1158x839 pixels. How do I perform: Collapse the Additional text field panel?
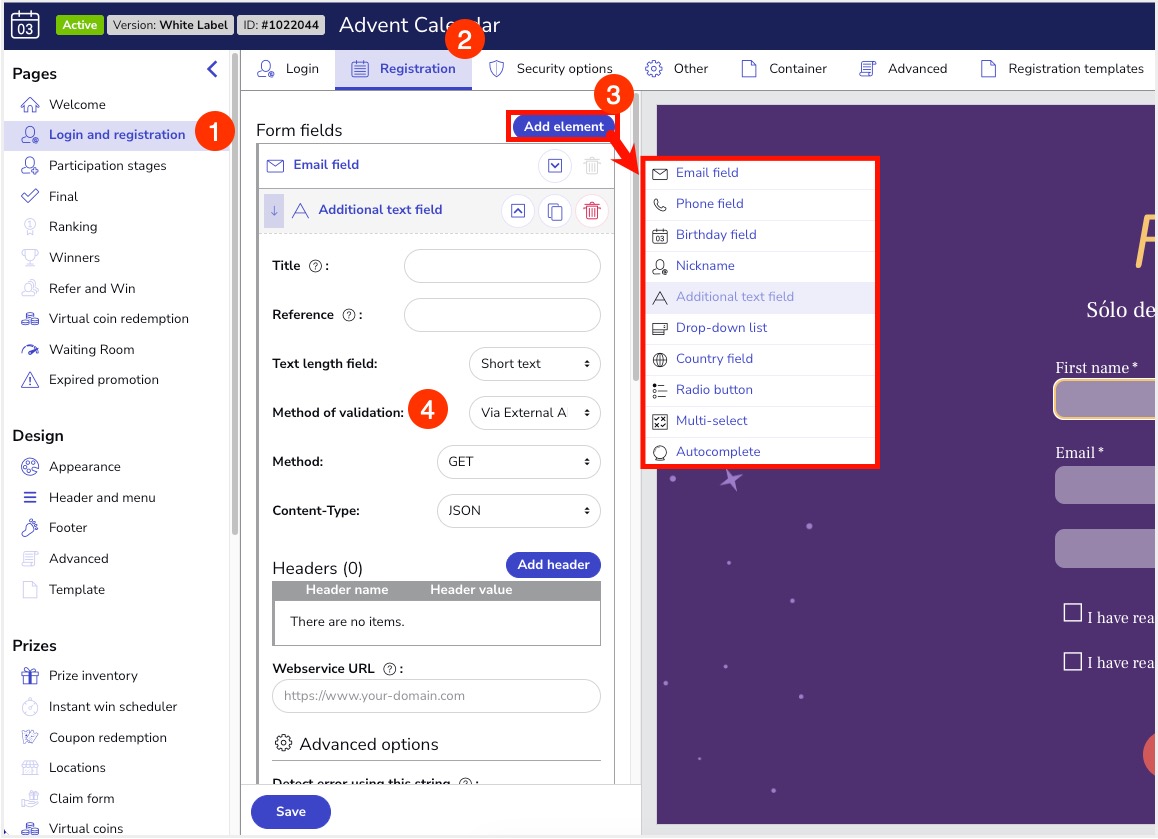pos(518,211)
